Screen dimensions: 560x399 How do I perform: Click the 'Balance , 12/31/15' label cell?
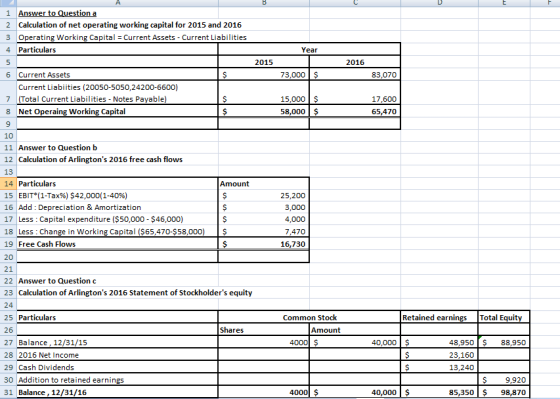[117, 343]
